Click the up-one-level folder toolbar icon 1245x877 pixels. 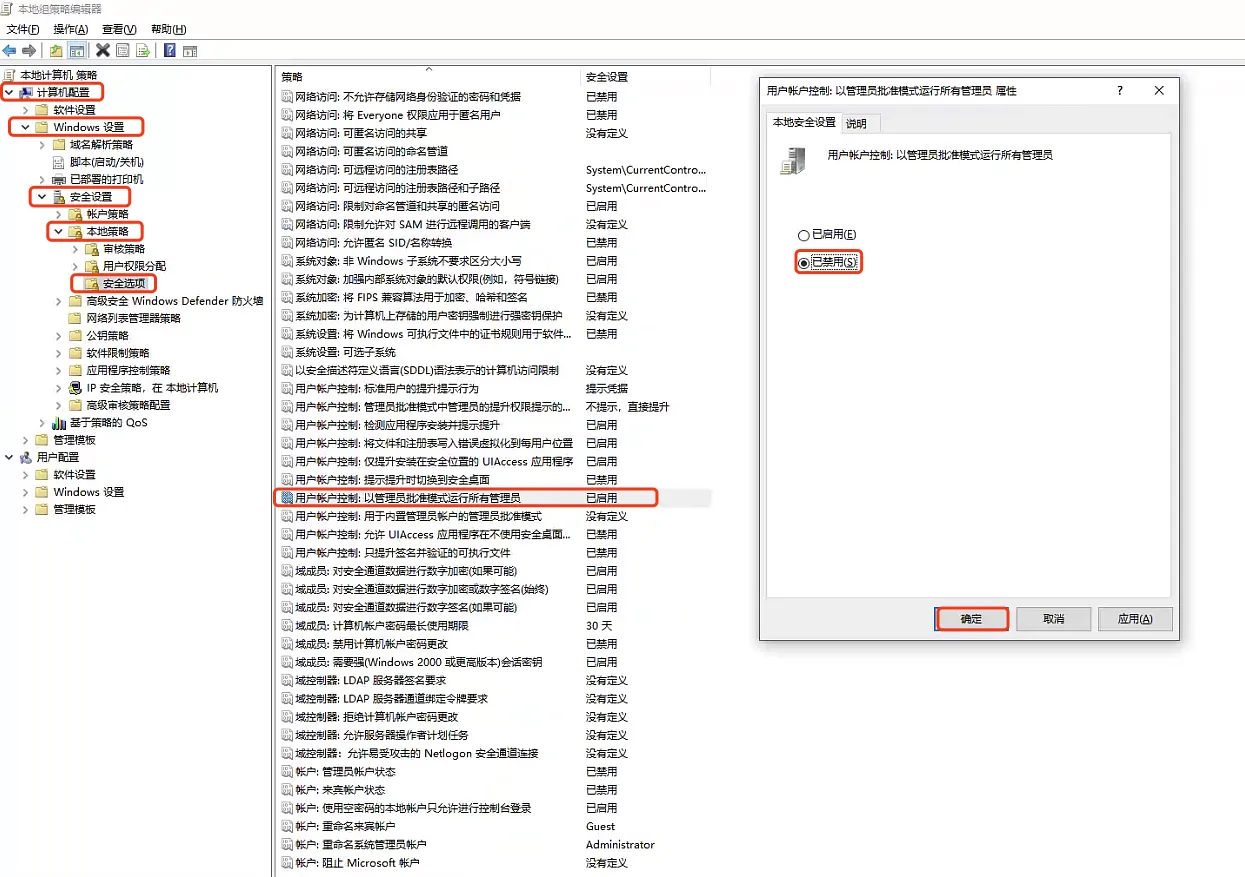(56, 50)
